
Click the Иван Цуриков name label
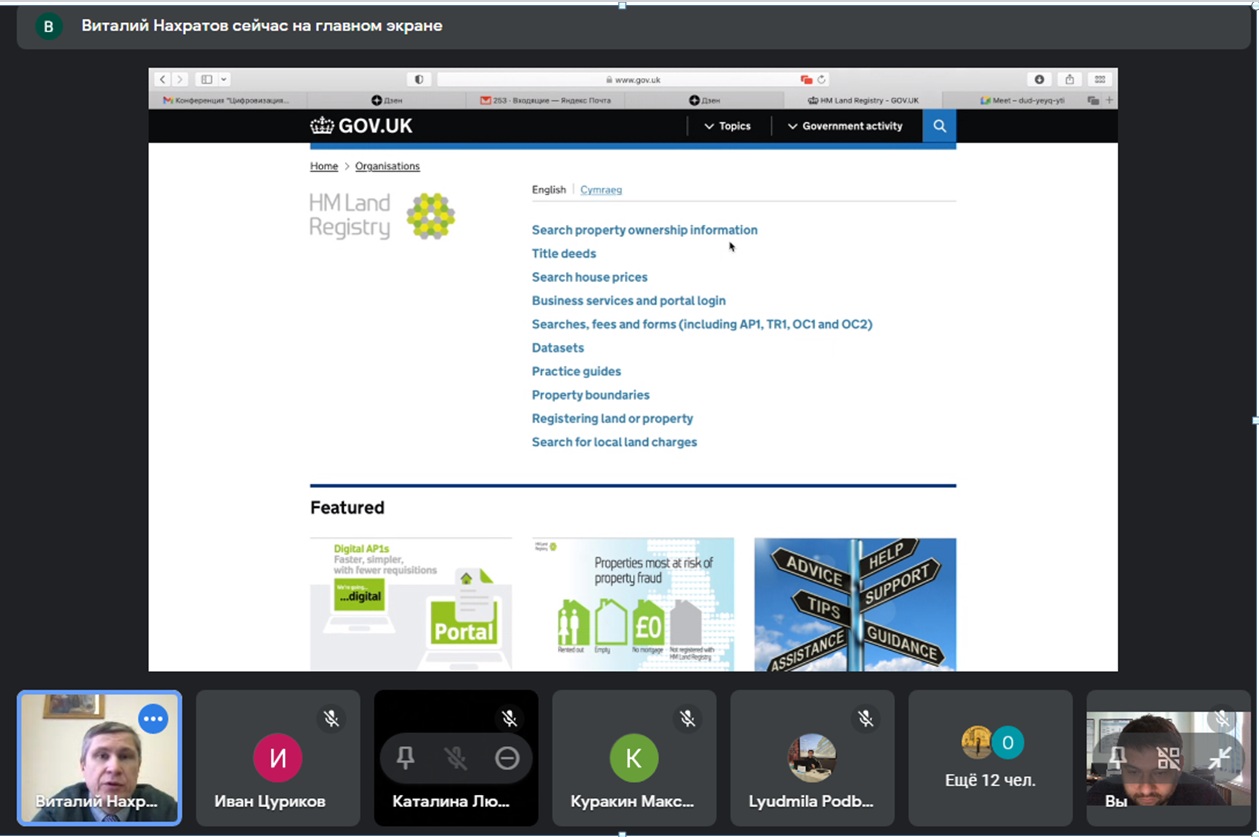point(270,802)
